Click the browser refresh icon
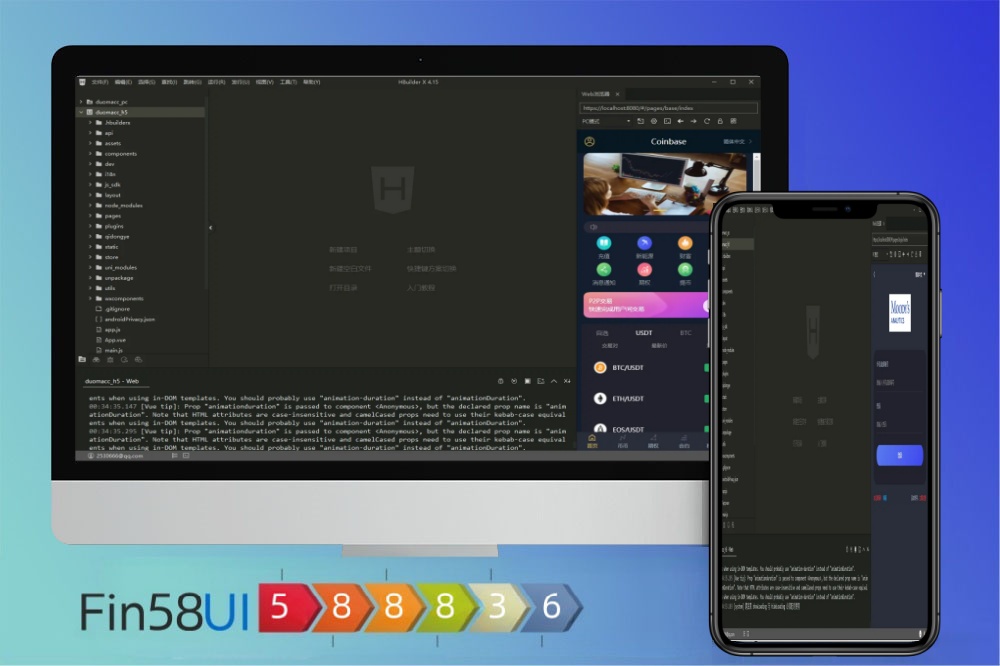The width and height of the screenshot is (1000, 666). [x=707, y=121]
